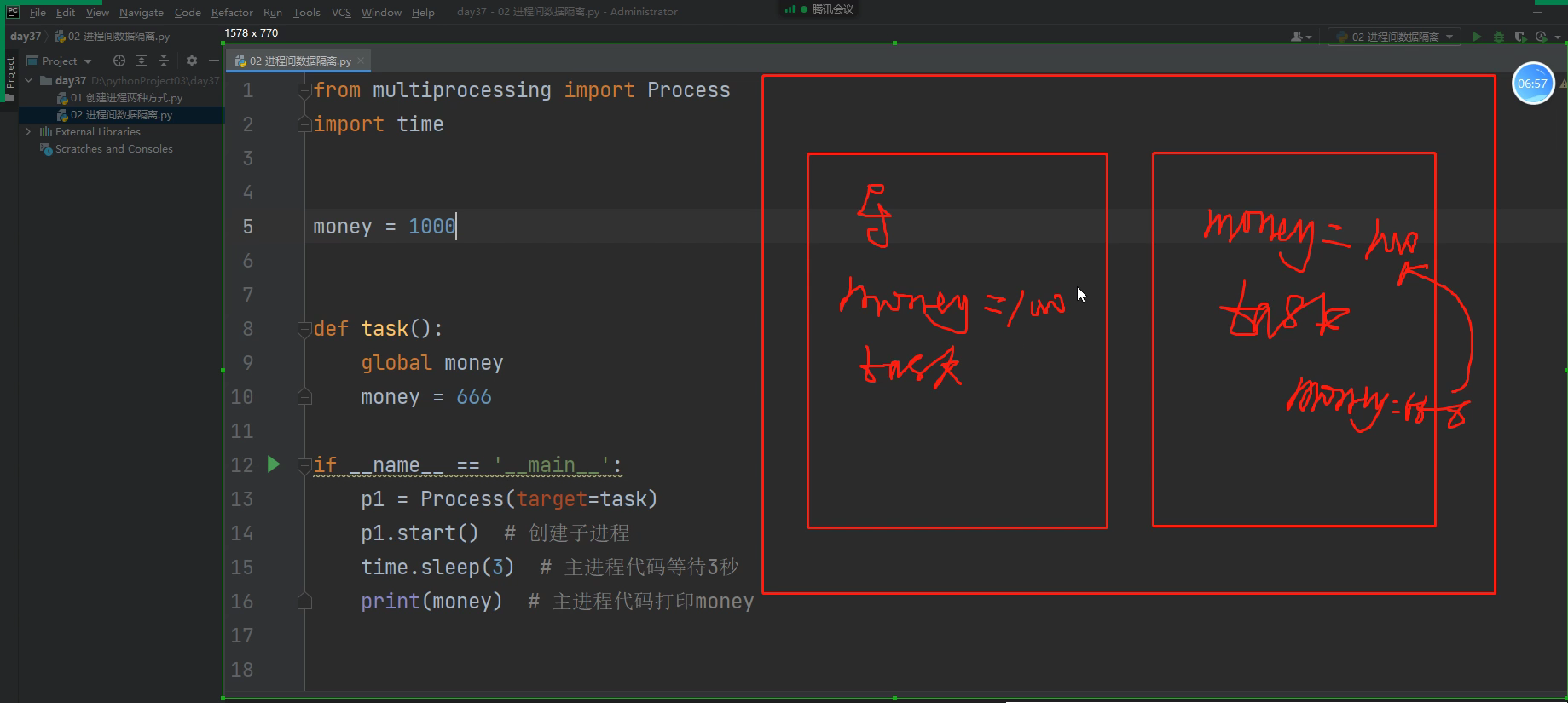The height and width of the screenshot is (703, 1568).
Task: Click the run gutter arrow at line 12
Action: (274, 464)
